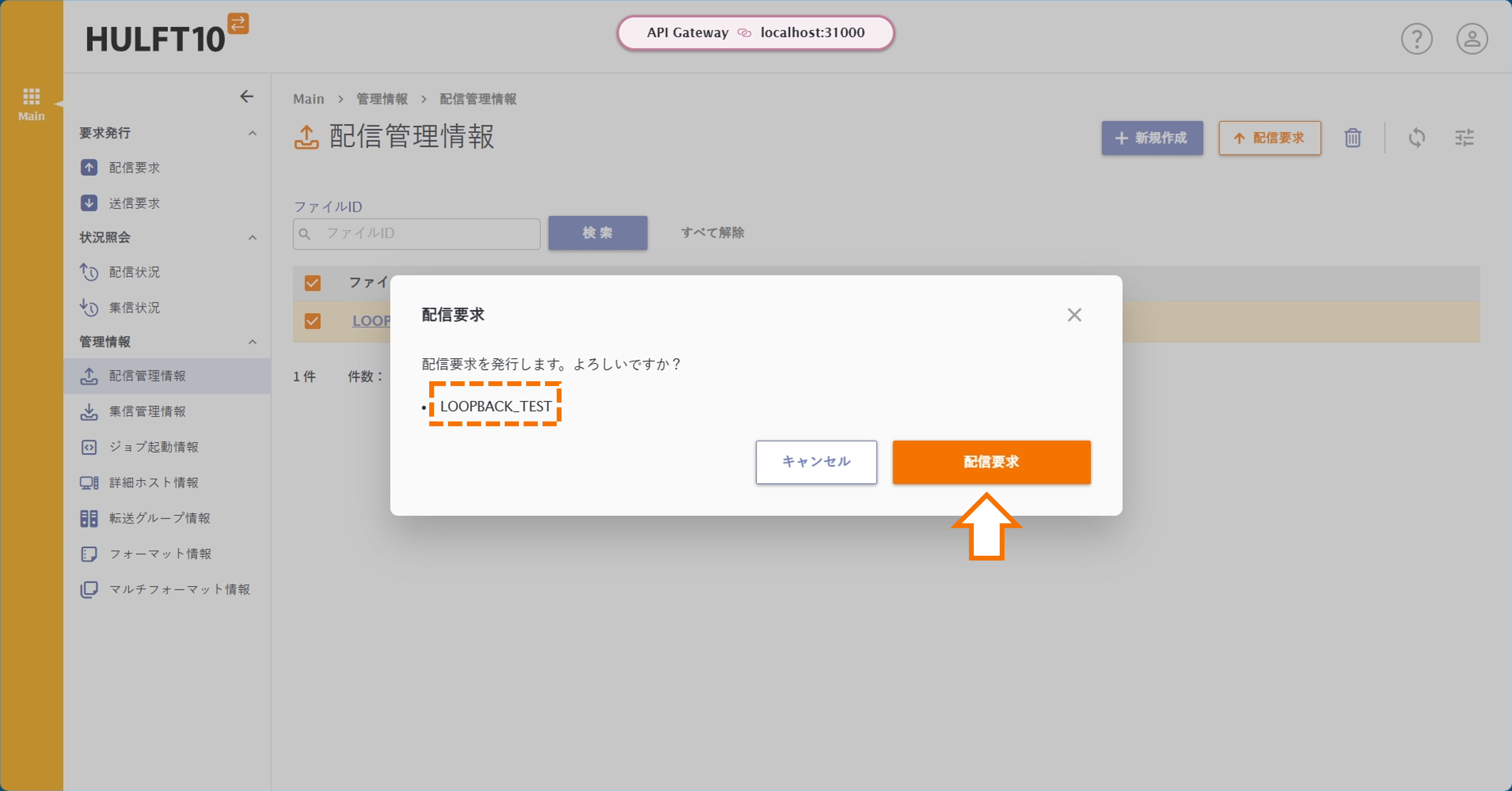Viewport: 1512px width, 791px height.
Task: Refresh the list with the reload icon
Action: pos(1417,138)
